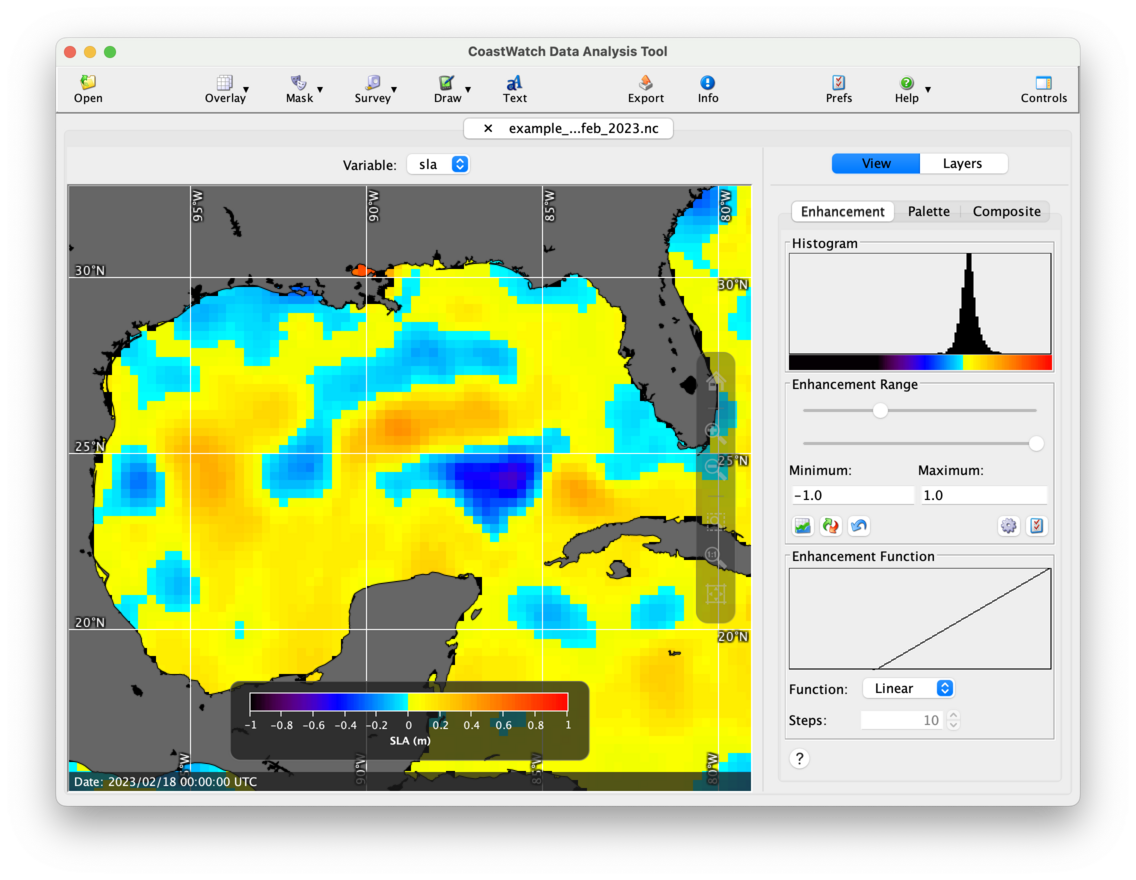Image resolution: width=1136 pixels, height=880 pixels.
Task: Click the Export toolbar icon
Action: [645, 84]
